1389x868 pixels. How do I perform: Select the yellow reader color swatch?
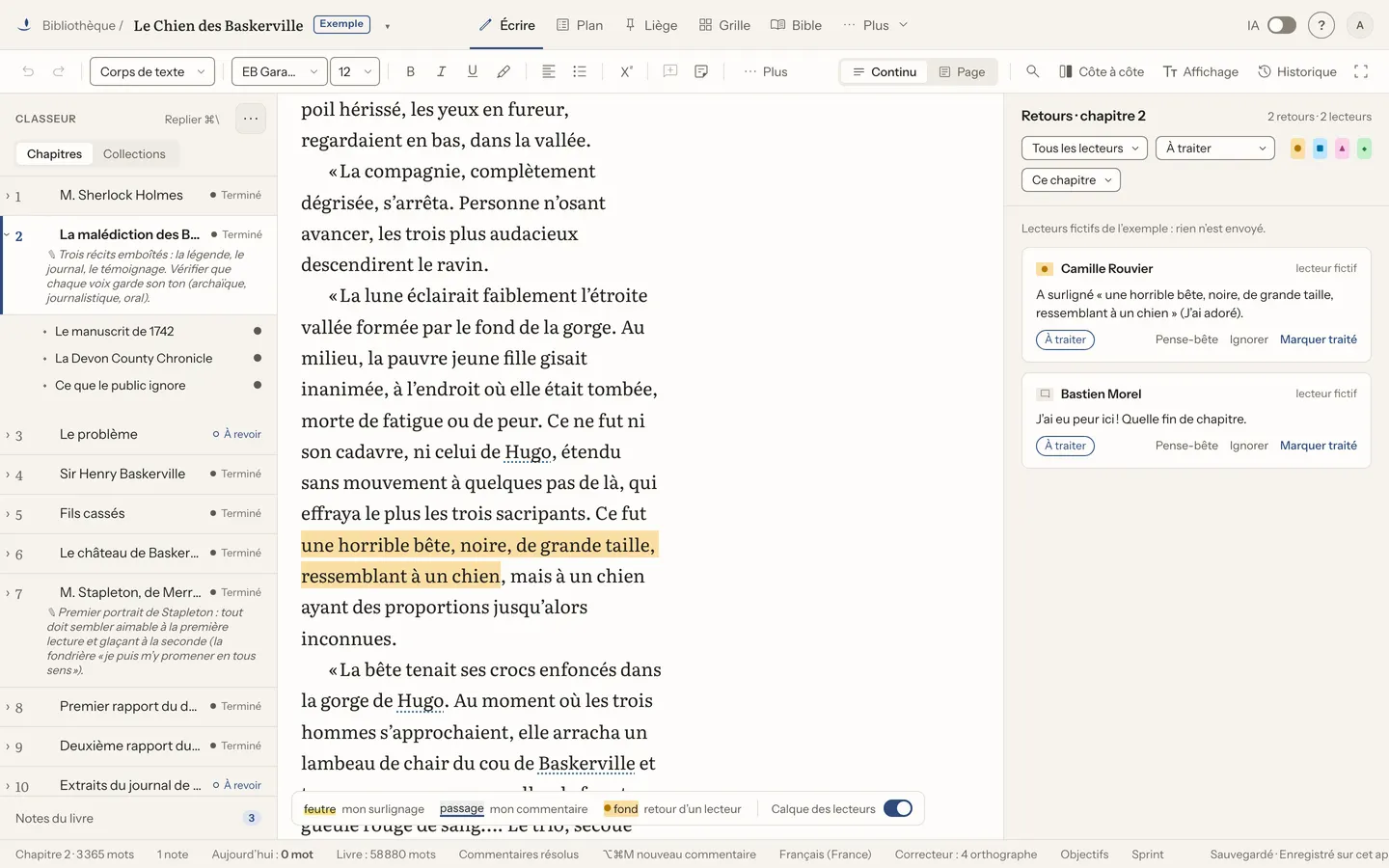pyautogui.click(x=1297, y=149)
